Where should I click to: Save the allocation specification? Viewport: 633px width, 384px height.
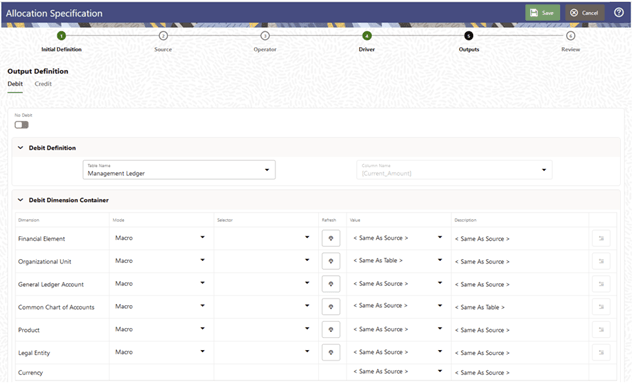pos(542,13)
